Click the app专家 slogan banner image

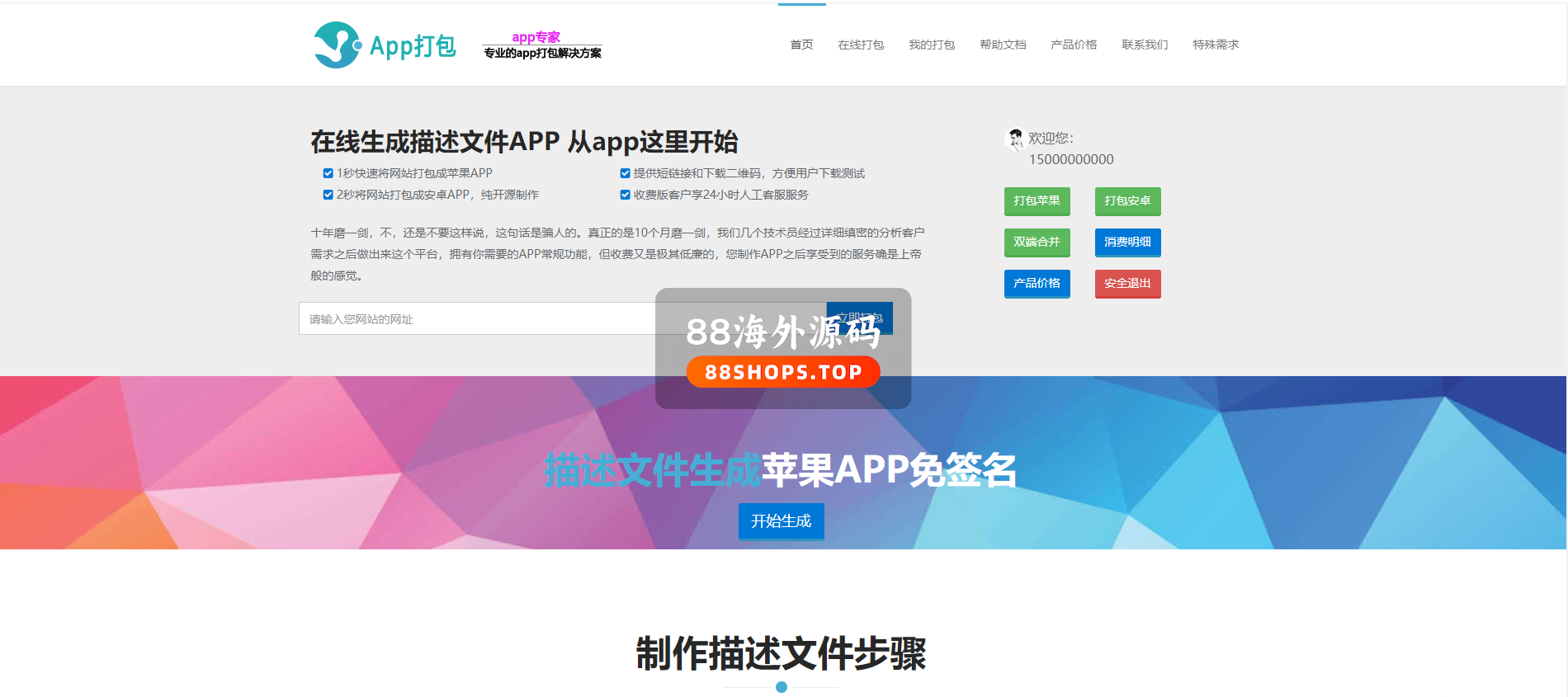pyautogui.click(x=542, y=45)
